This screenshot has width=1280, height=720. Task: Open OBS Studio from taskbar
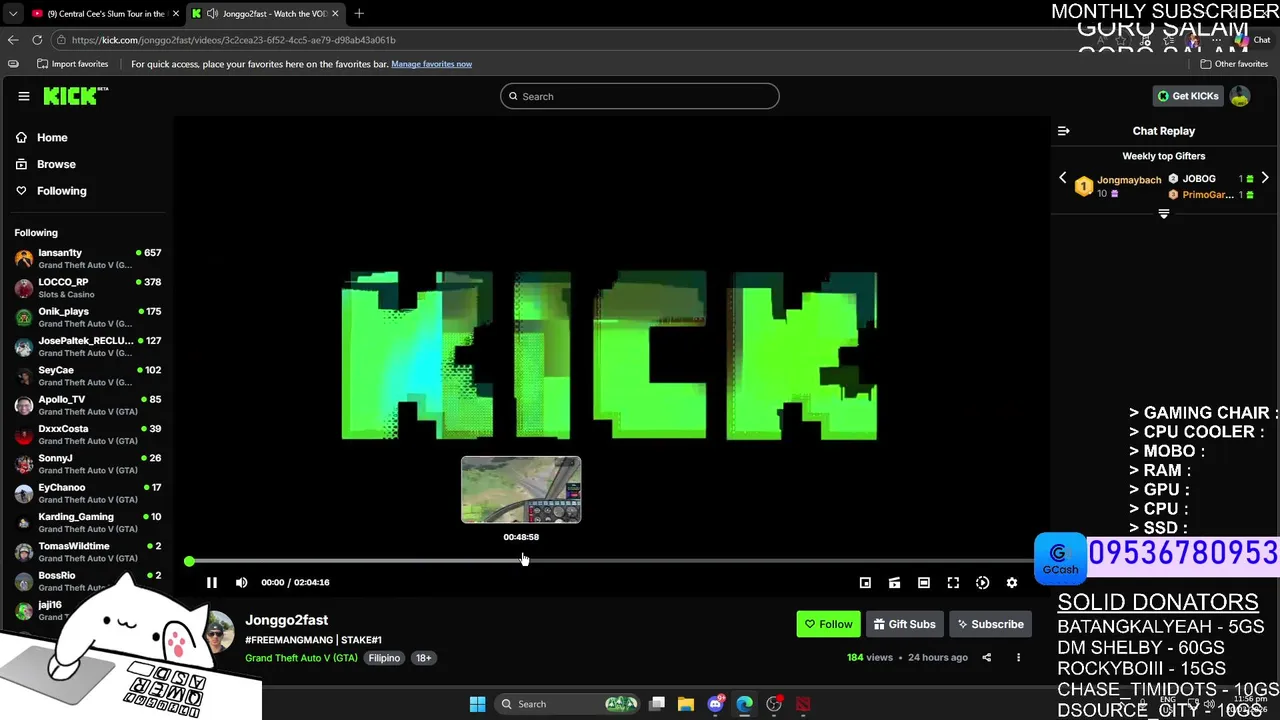click(774, 704)
